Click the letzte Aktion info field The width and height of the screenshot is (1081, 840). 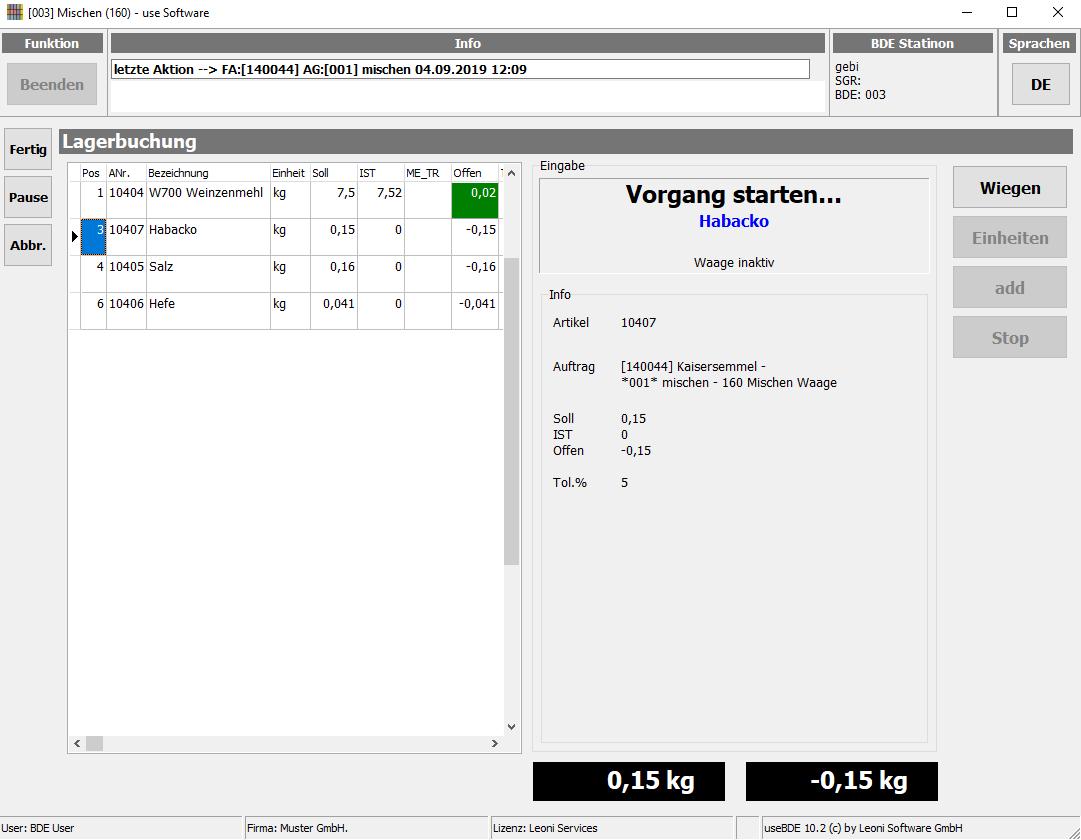[x=461, y=69]
